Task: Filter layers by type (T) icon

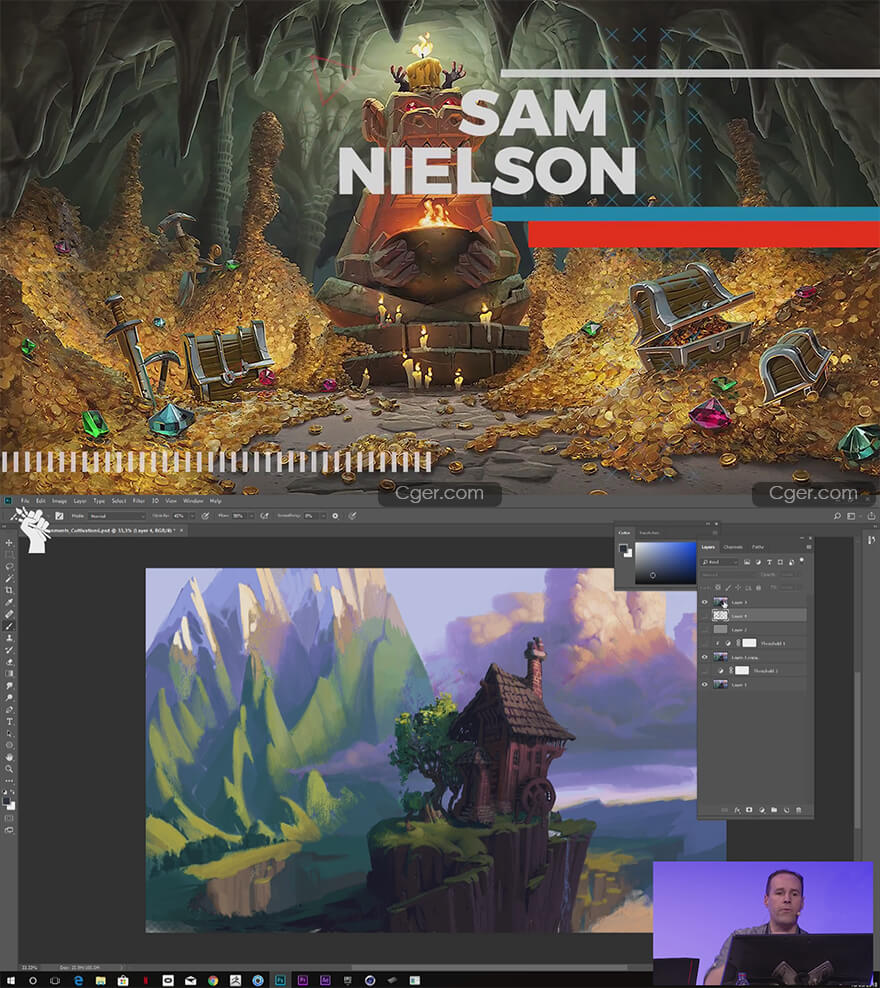Action: [769, 562]
